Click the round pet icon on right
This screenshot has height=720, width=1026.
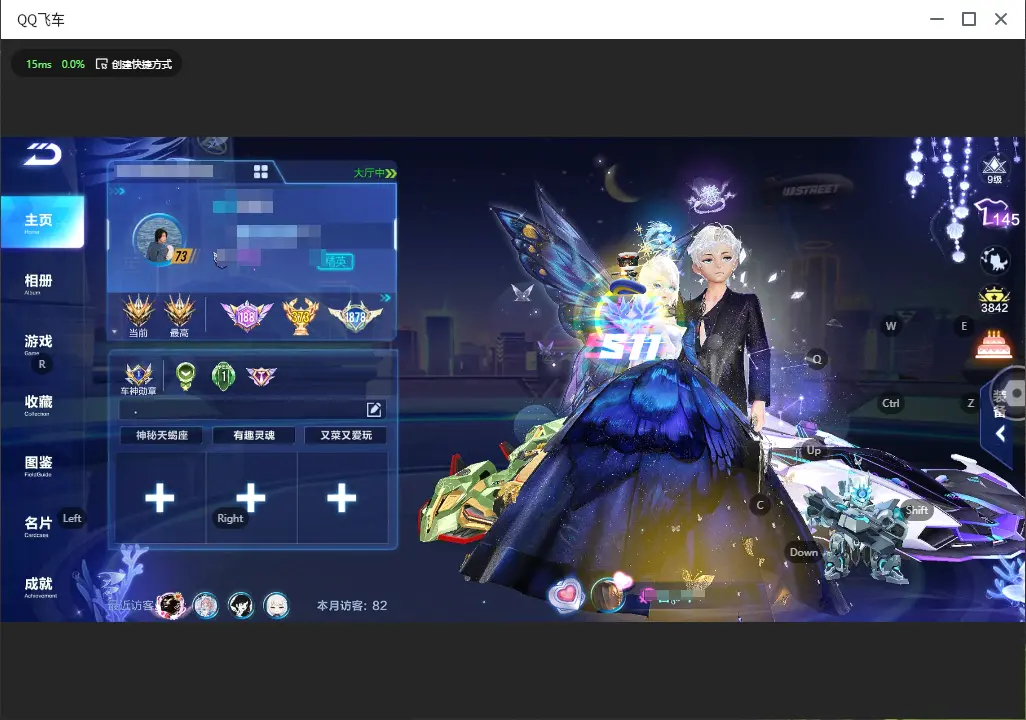click(x=995, y=261)
